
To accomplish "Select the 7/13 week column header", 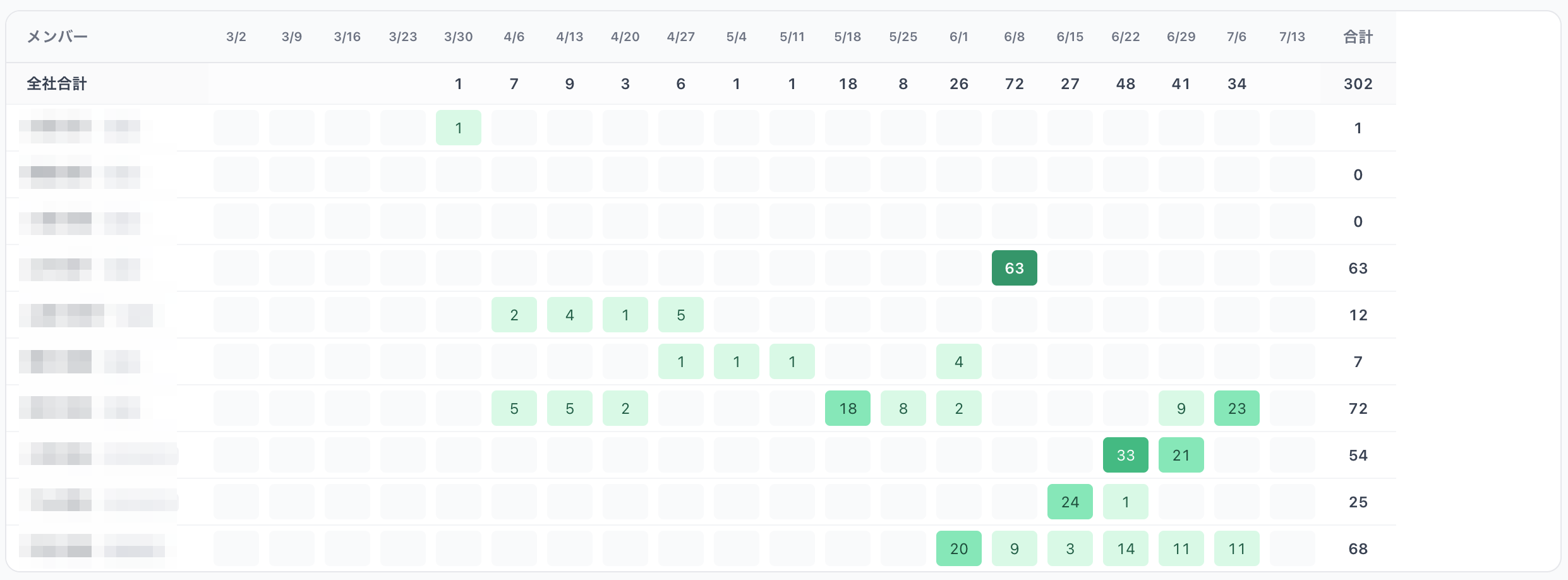I will (1293, 37).
